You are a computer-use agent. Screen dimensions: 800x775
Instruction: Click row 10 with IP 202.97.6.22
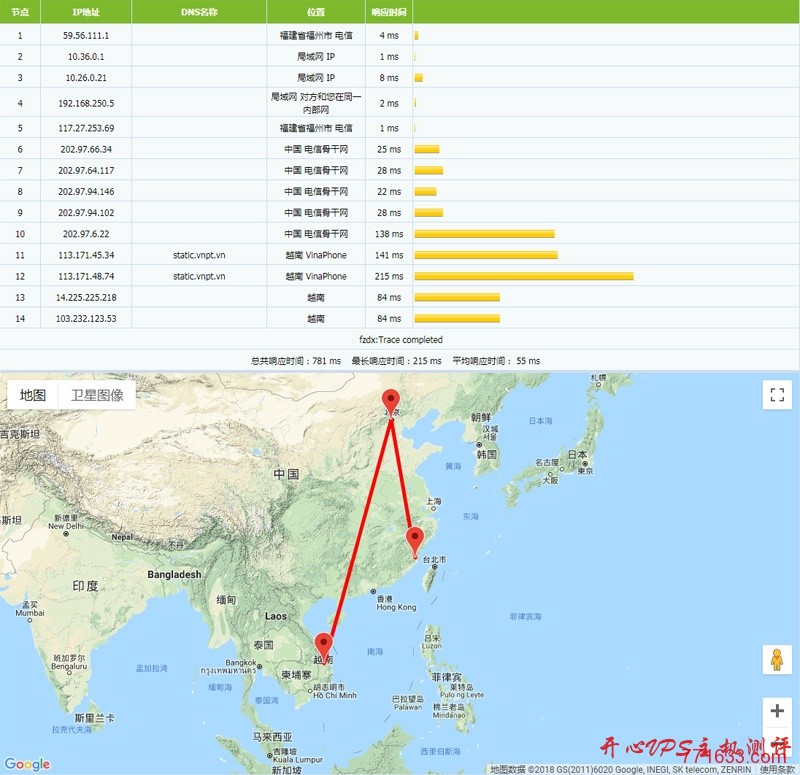tap(86, 233)
